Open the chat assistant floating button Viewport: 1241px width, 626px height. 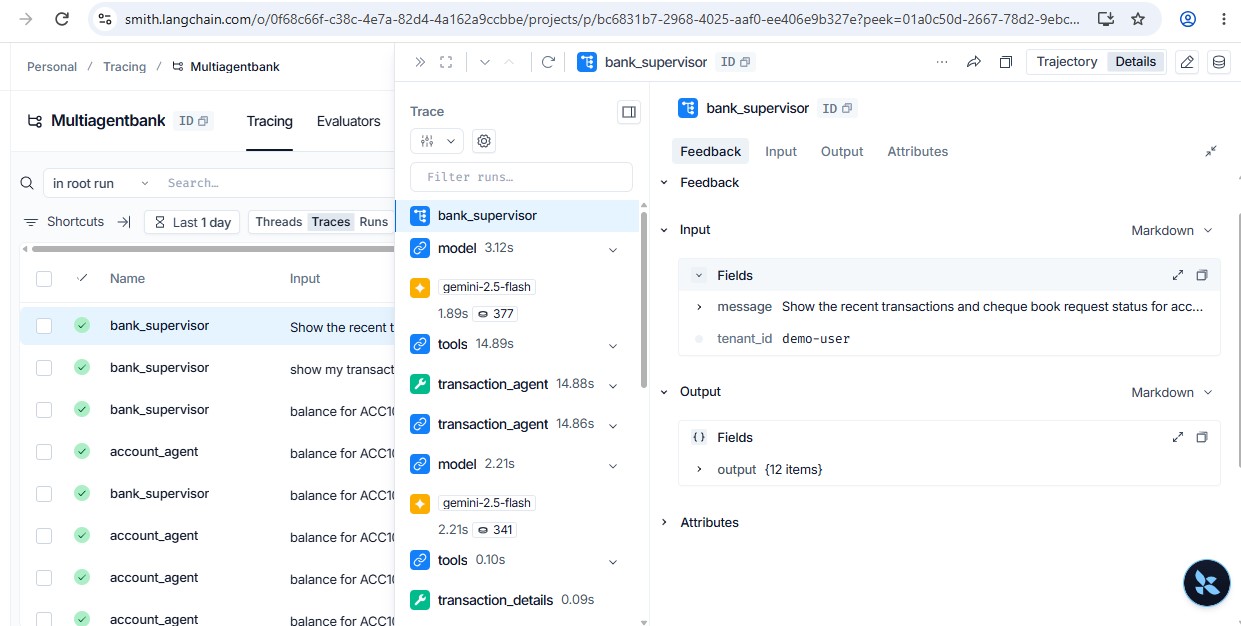(x=1206, y=583)
